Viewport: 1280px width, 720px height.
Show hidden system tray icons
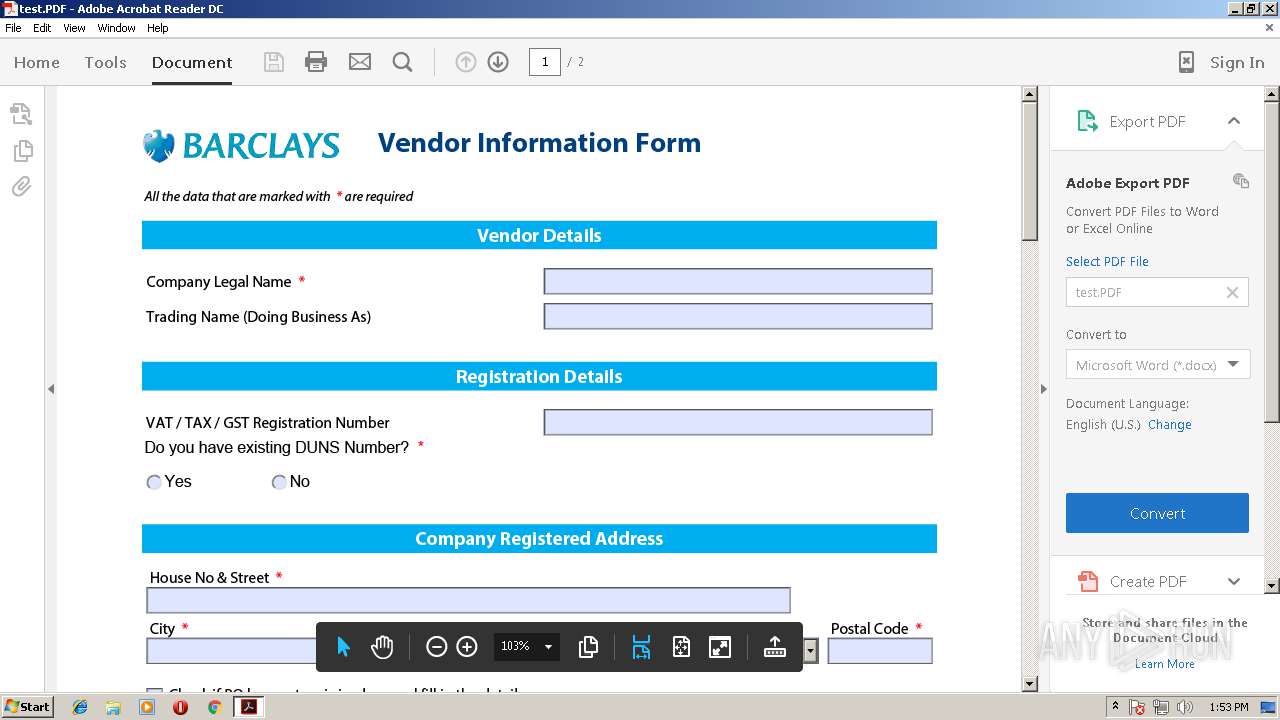click(x=1115, y=707)
